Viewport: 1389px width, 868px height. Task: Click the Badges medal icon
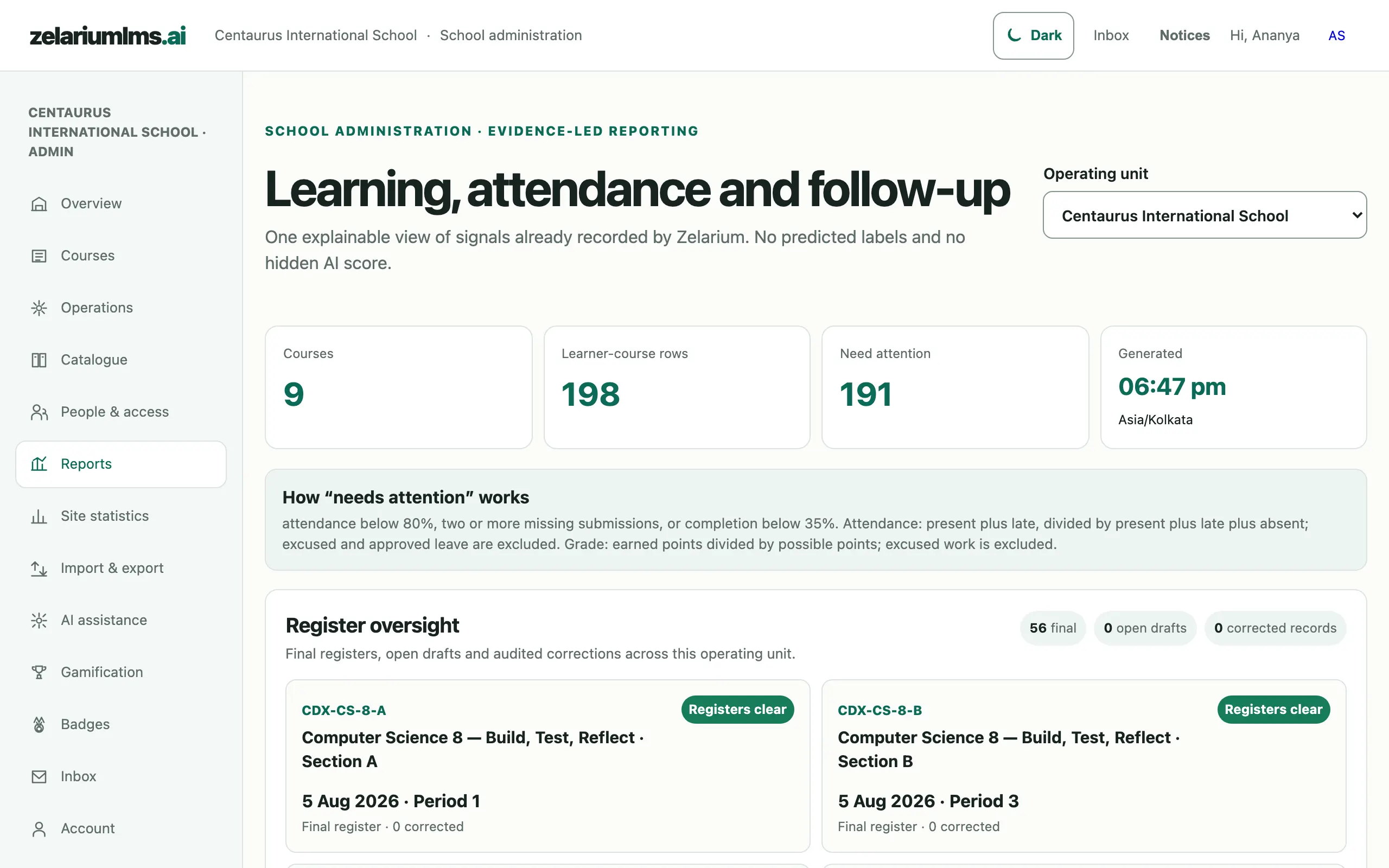39,724
